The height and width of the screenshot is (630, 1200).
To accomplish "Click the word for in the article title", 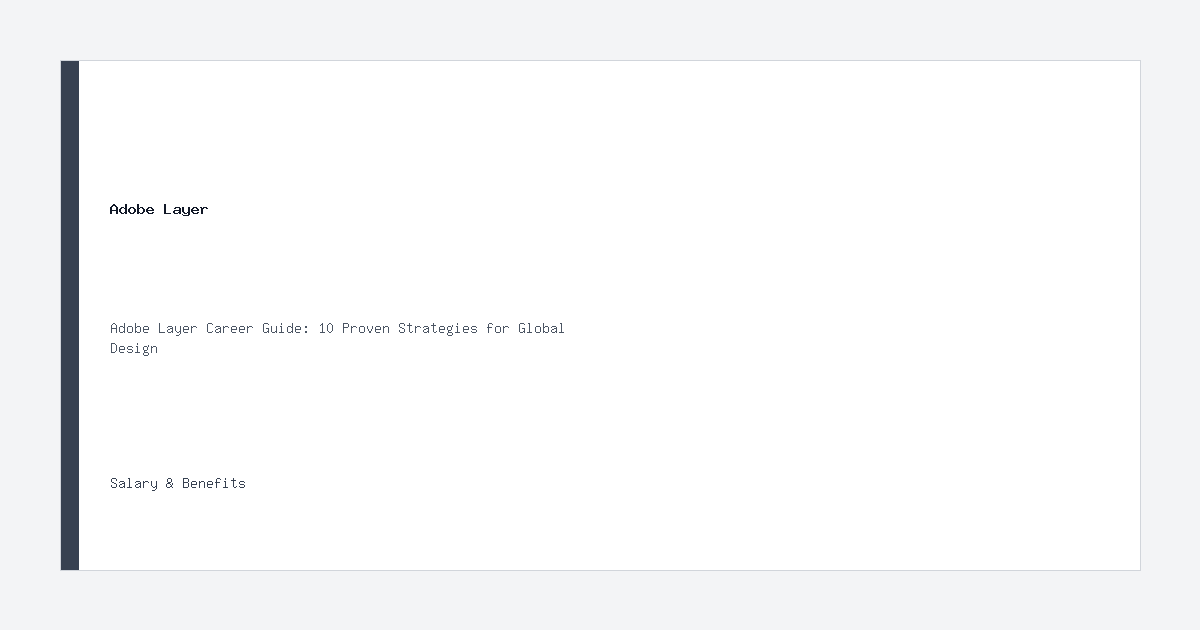I will 498,328.
